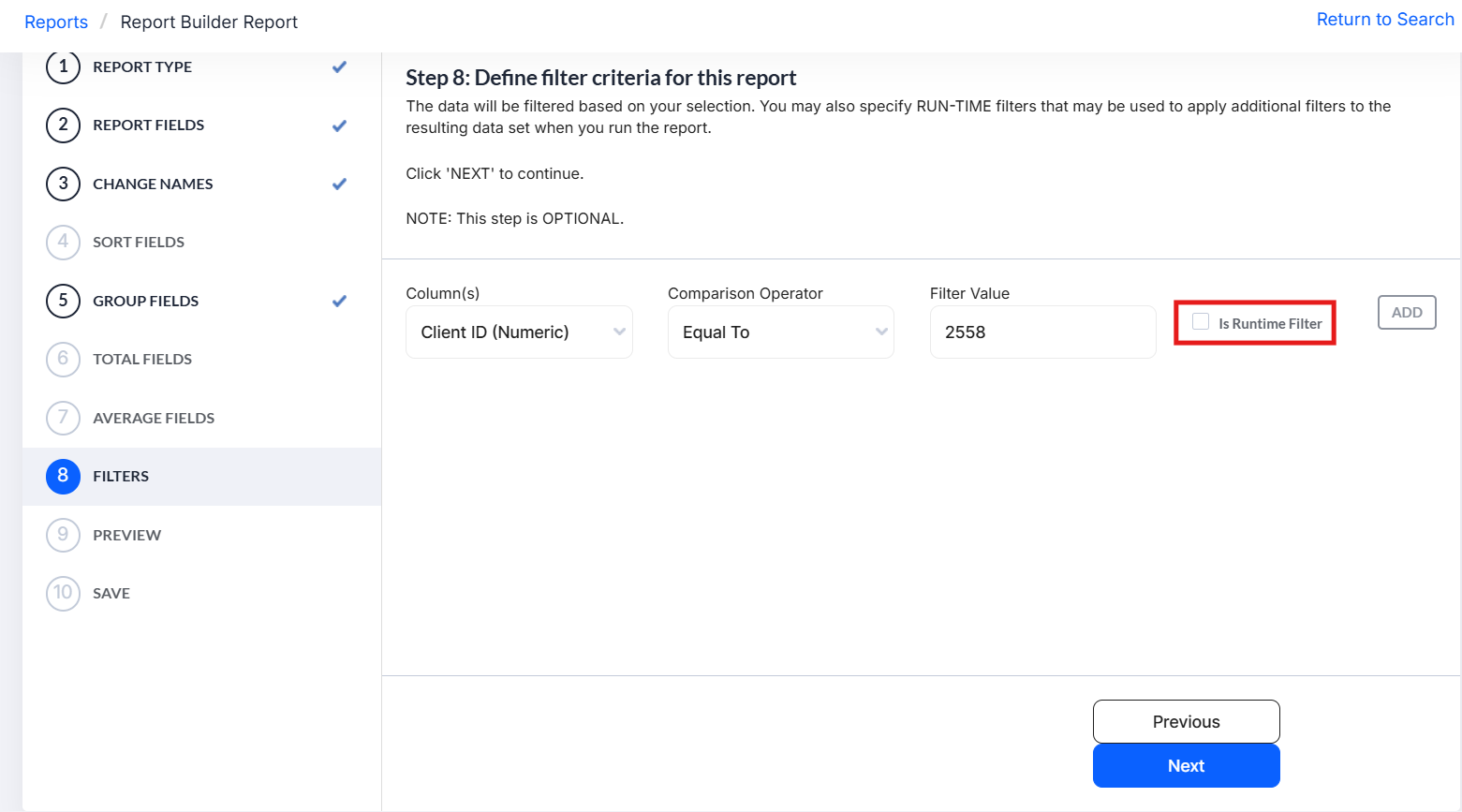Click the 'NOTE: This step is OPTIONAL.' text
1462x812 pixels.
[x=514, y=218]
